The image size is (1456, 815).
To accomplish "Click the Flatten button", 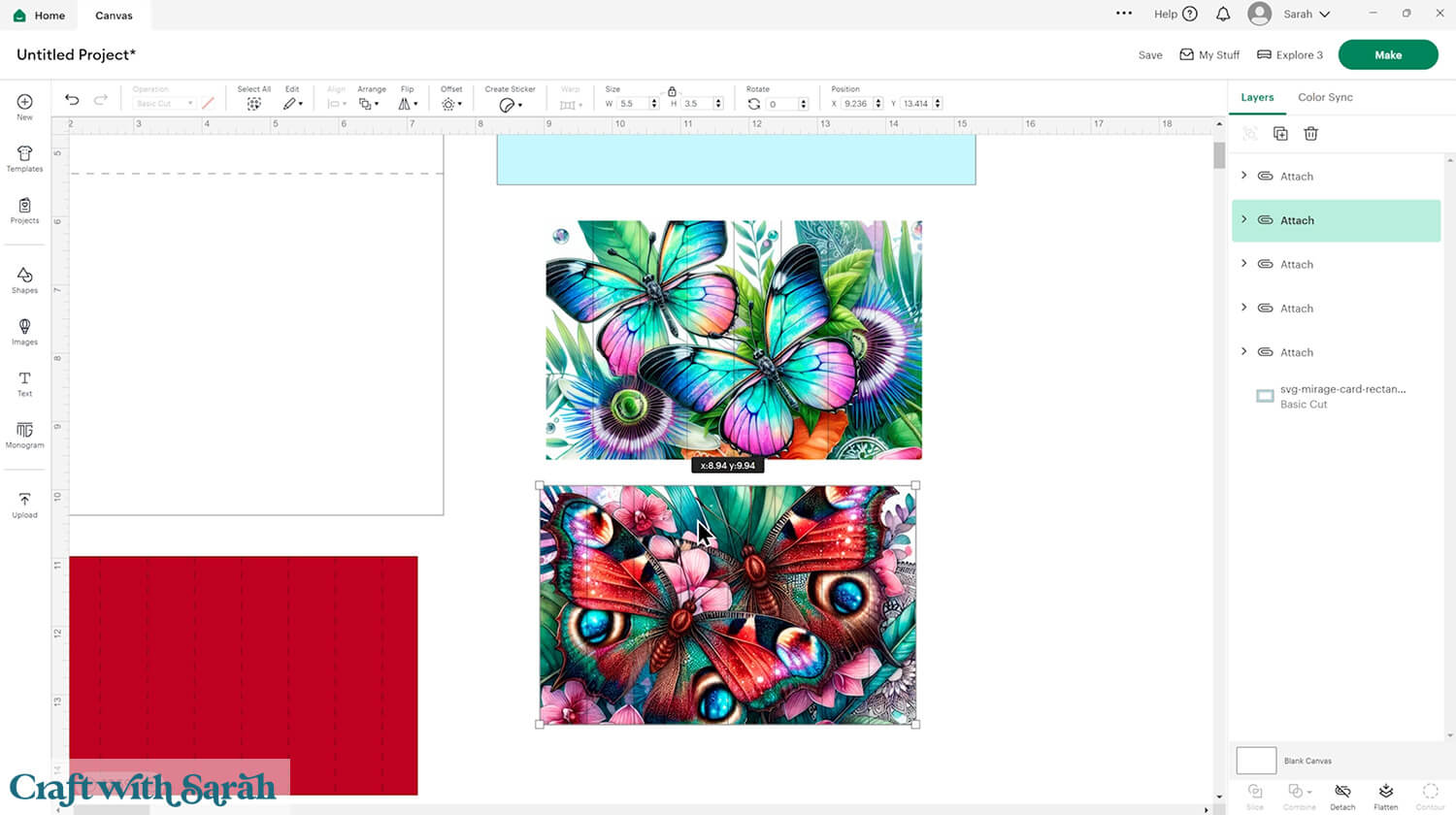I will (1385, 796).
